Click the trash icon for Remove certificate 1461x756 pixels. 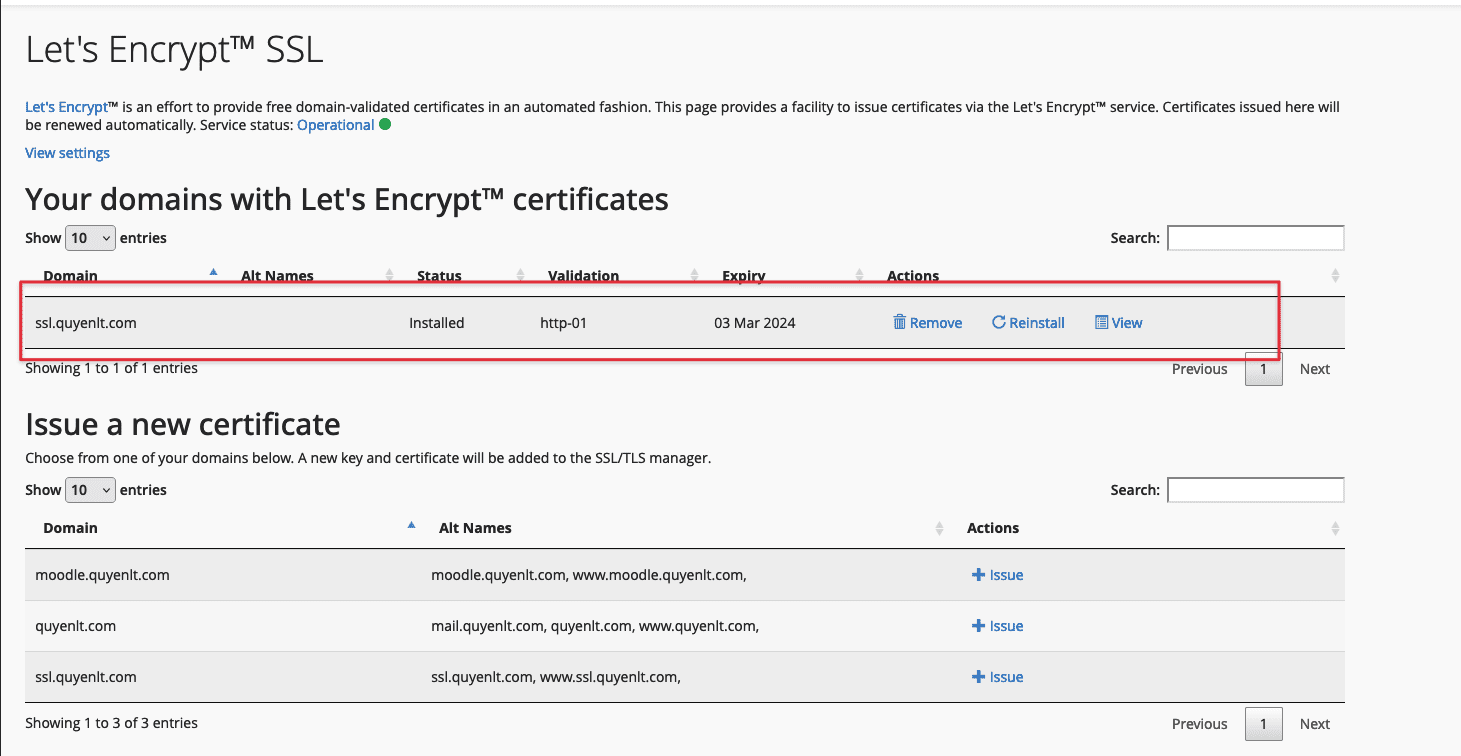click(x=899, y=322)
